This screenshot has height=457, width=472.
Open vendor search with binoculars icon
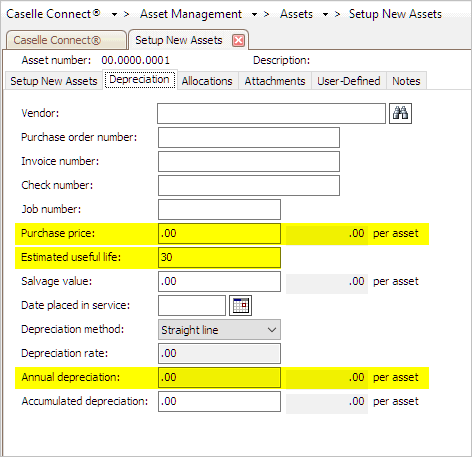pyautogui.click(x=400, y=113)
